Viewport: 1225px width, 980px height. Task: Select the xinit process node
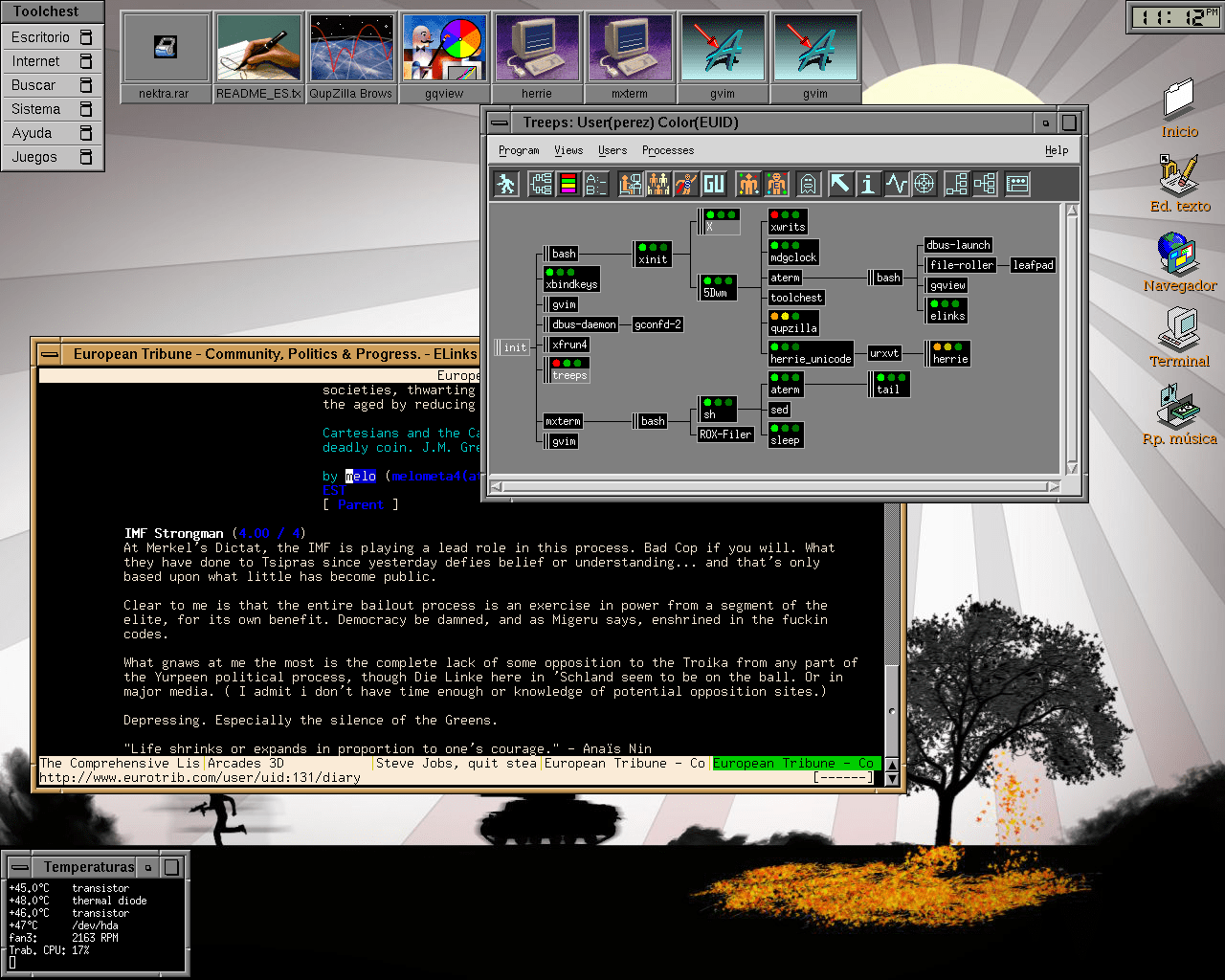(653, 254)
